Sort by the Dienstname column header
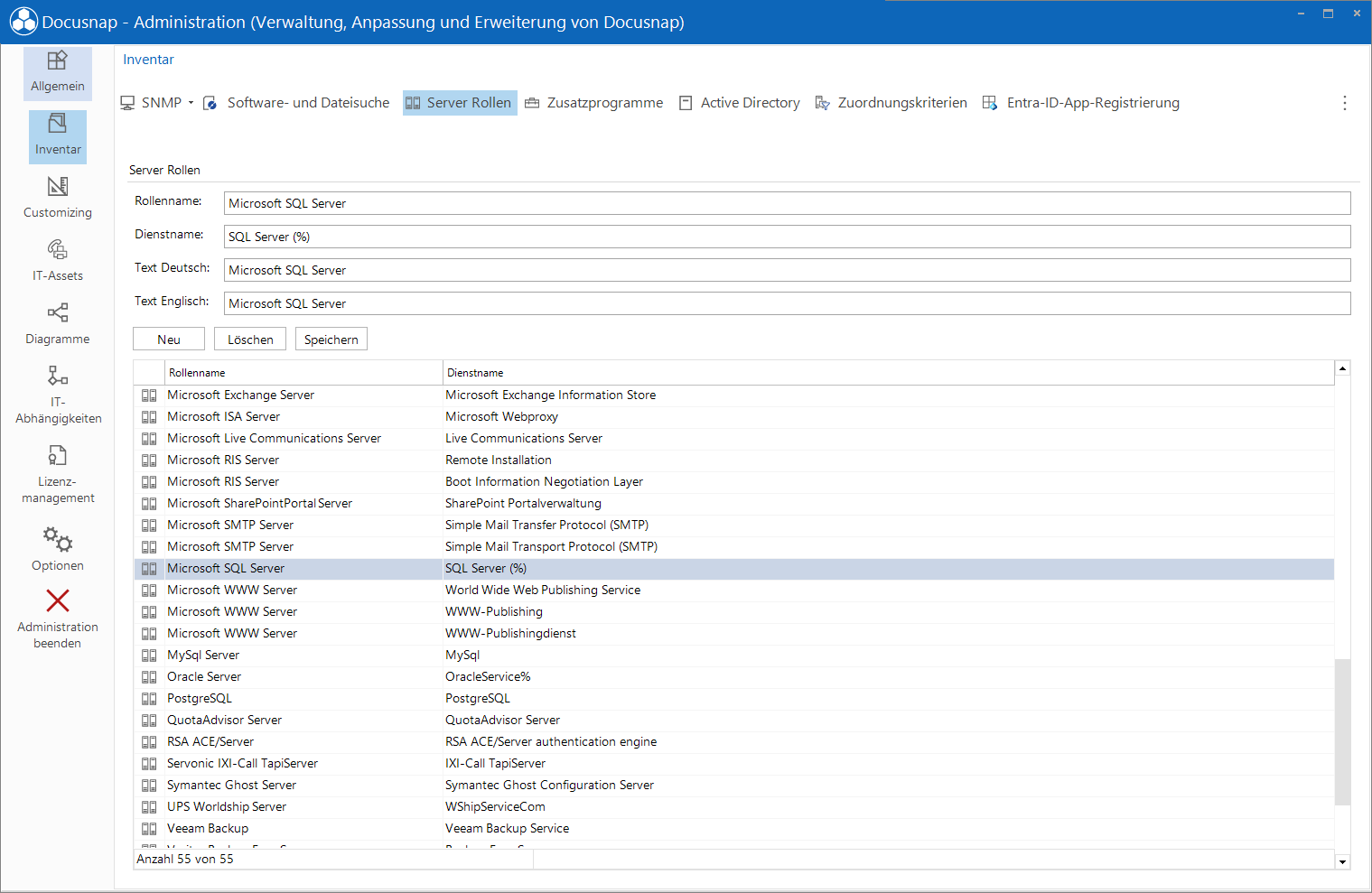 (889, 372)
